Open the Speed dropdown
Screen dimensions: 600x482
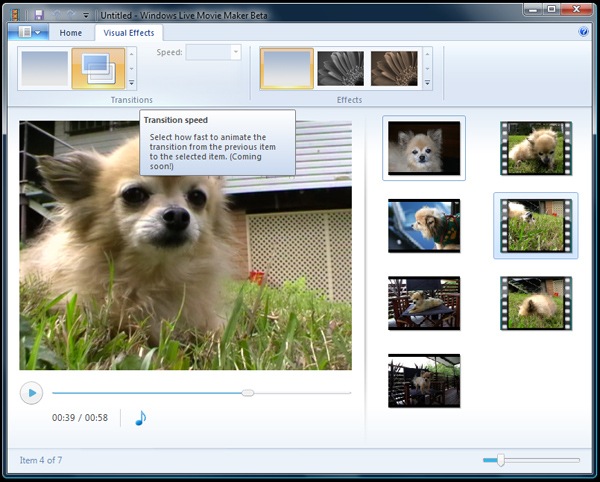pos(236,52)
